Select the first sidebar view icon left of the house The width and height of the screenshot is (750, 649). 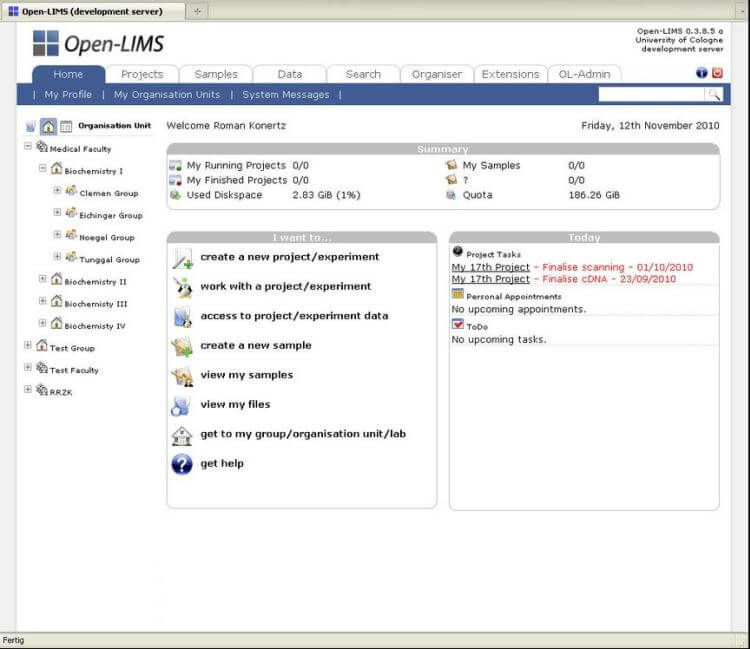(31, 126)
